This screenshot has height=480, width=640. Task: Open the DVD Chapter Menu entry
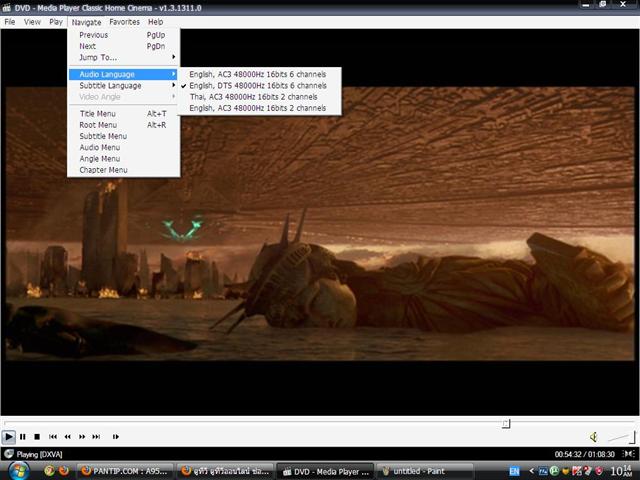pyautogui.click(x=123, y=170)
